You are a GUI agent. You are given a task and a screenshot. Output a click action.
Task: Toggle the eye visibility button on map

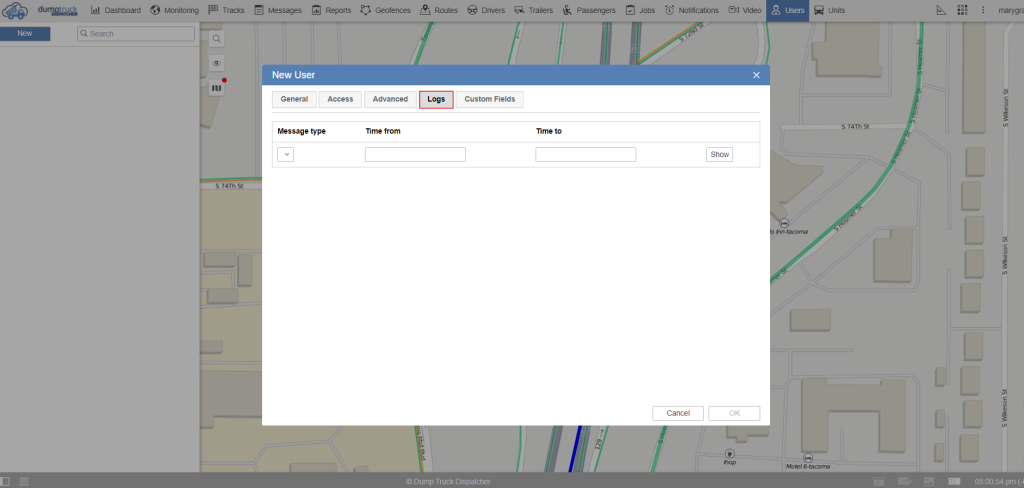click(x=216, y=63)
